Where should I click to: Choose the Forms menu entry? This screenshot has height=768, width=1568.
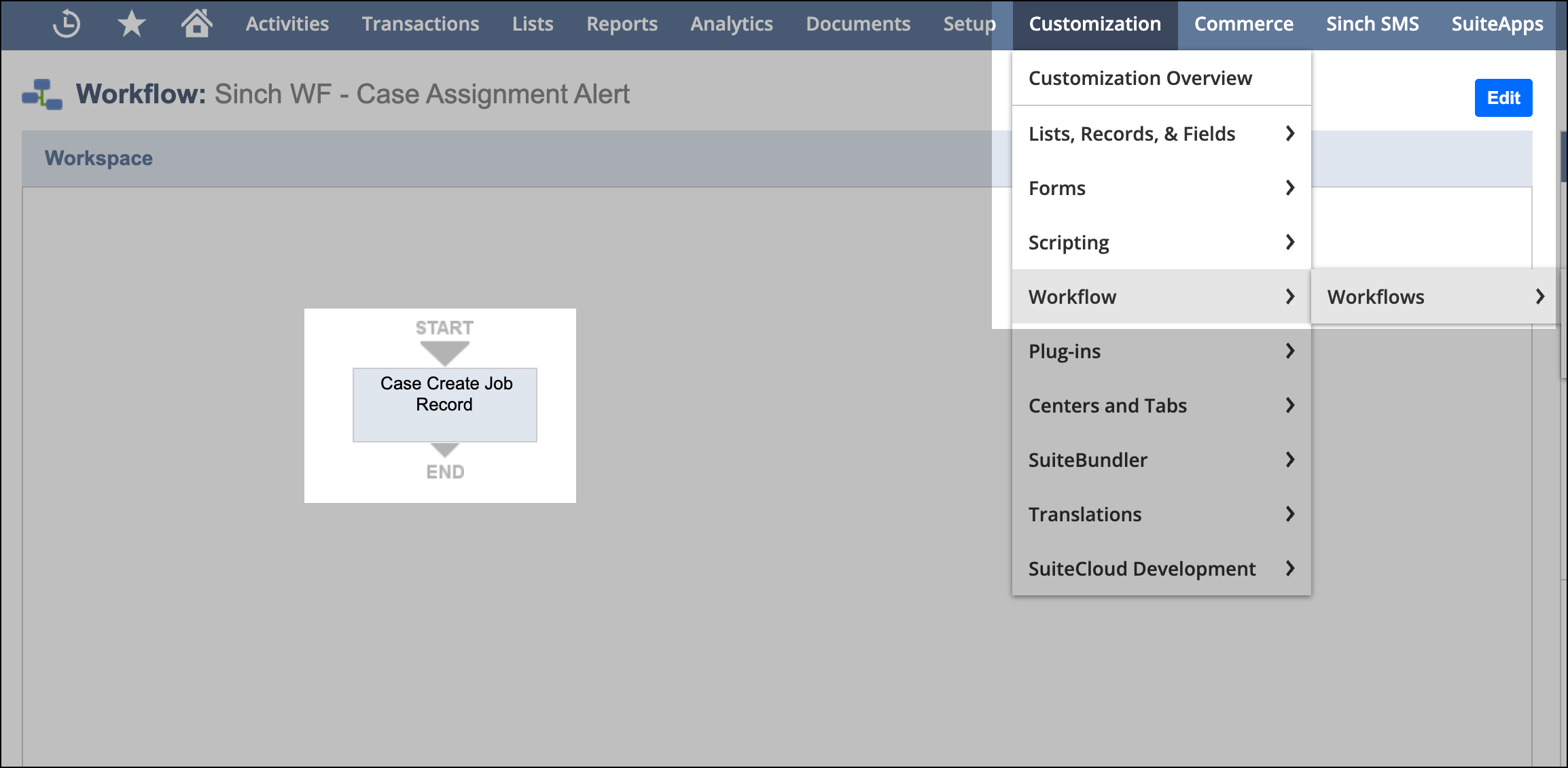click(1161, 188)
